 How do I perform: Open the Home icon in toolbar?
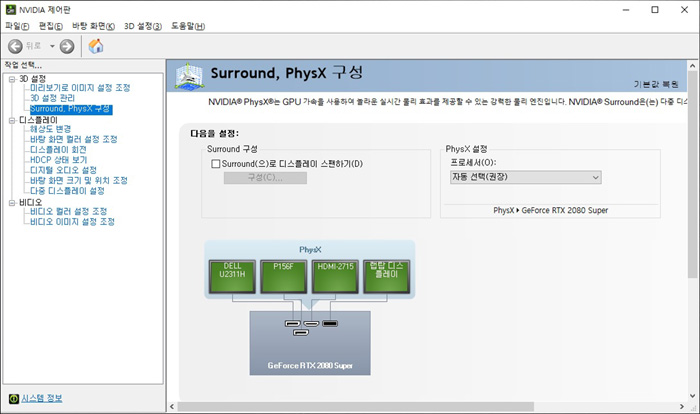coord(96,46)
